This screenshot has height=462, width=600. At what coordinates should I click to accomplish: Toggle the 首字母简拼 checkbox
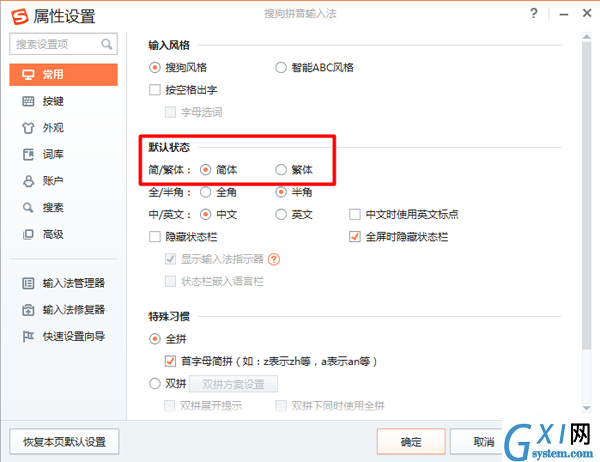tap(170, 361)
